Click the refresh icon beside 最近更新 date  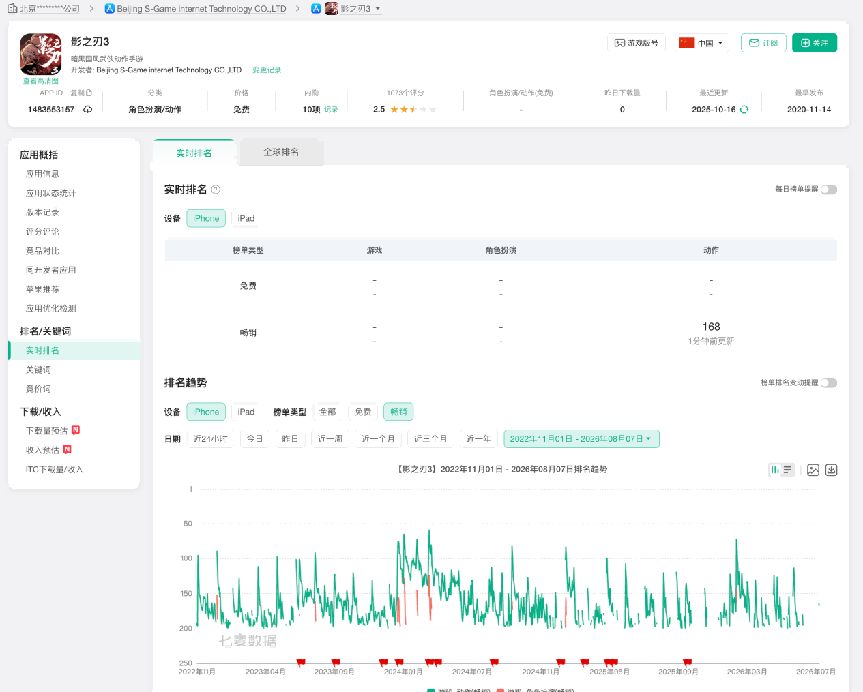point(744,110)
